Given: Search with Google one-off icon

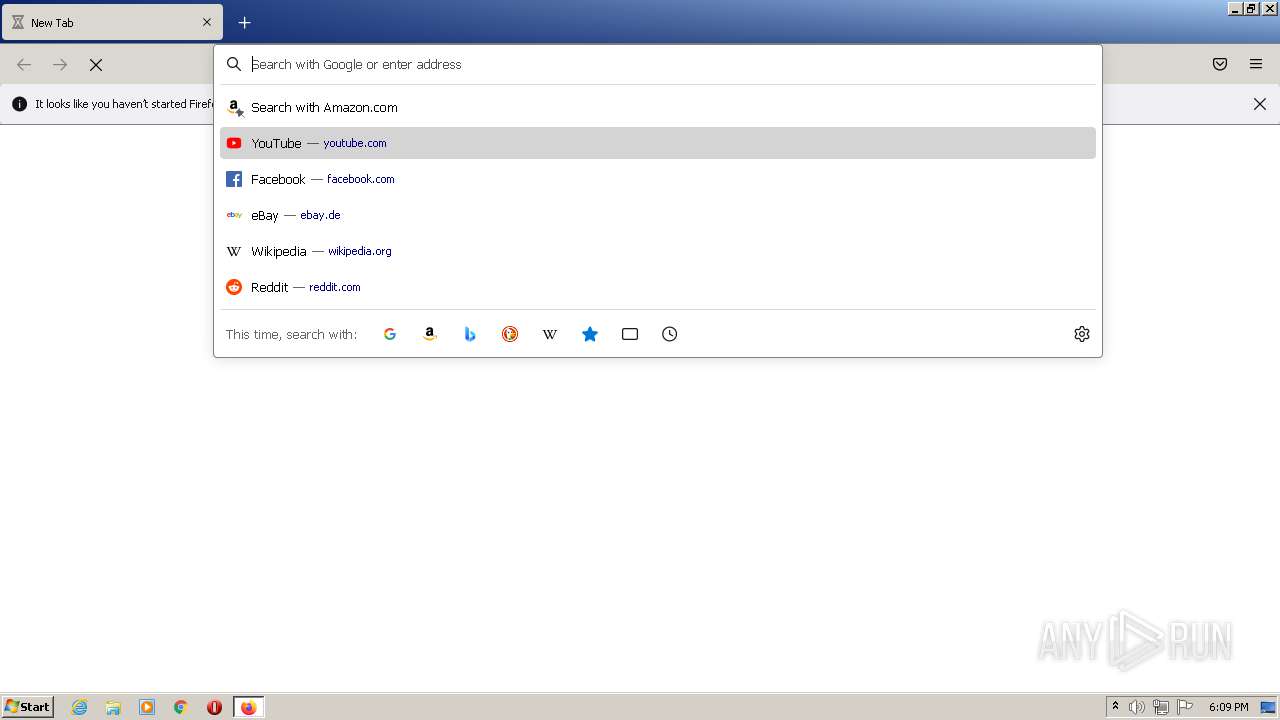Looking at the screenshot, I should pos(390,334).
